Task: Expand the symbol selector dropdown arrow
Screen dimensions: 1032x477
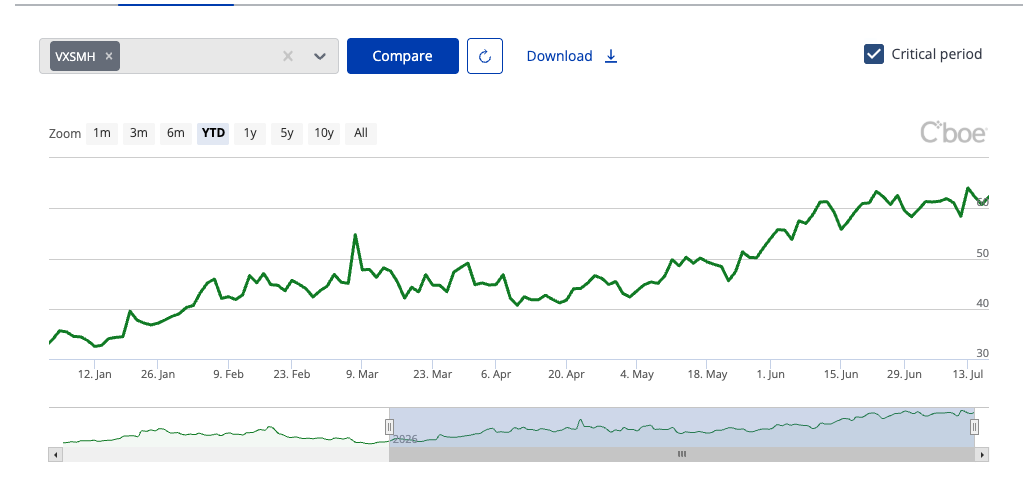Action: tap(320, 56)
